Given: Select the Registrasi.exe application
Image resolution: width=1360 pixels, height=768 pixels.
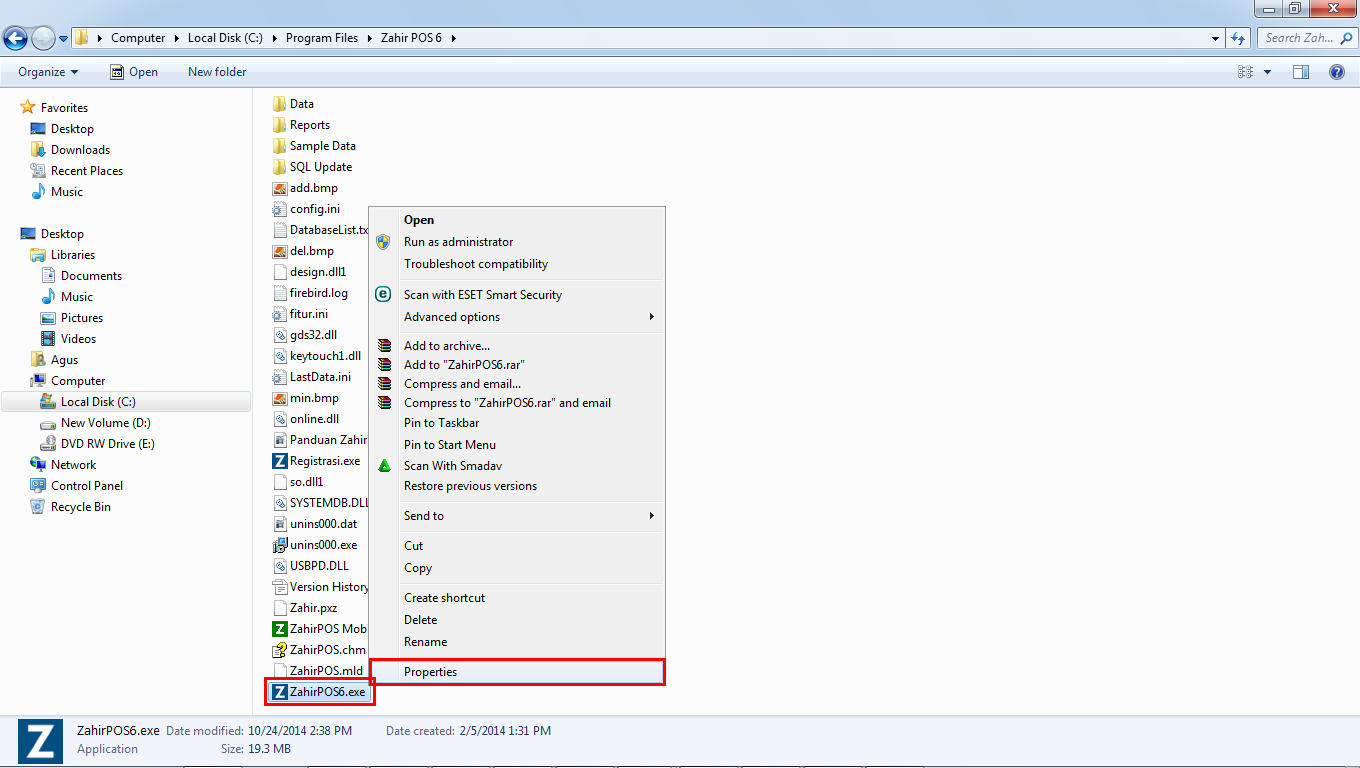Looking at the screenshot, I should 316,461.
